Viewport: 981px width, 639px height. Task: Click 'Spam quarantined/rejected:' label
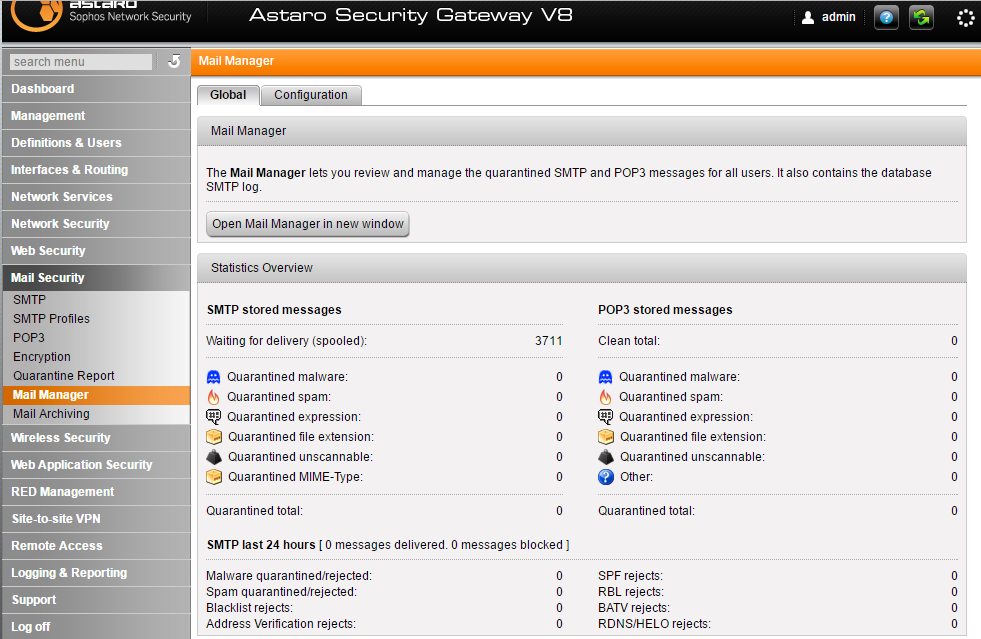click(x=282, y=592)
